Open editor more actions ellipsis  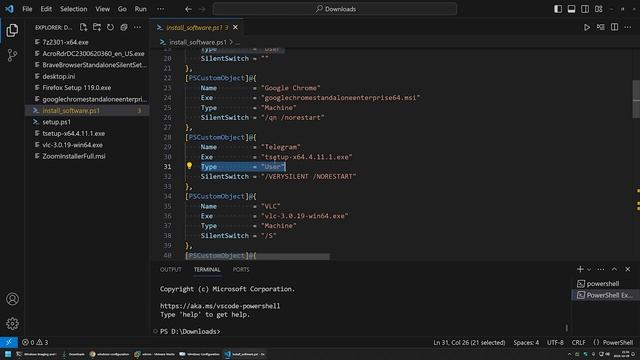tap(628, 27)
